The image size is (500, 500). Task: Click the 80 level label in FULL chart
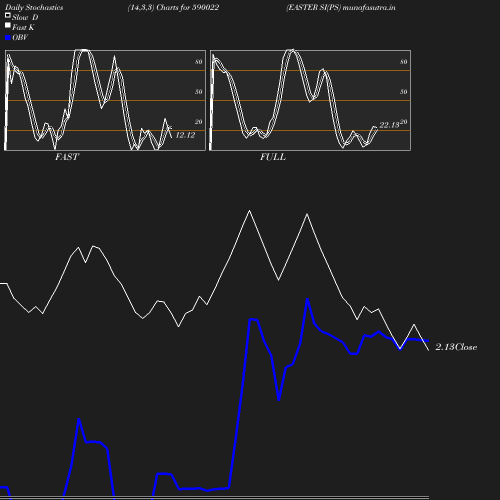coord(404,62)
